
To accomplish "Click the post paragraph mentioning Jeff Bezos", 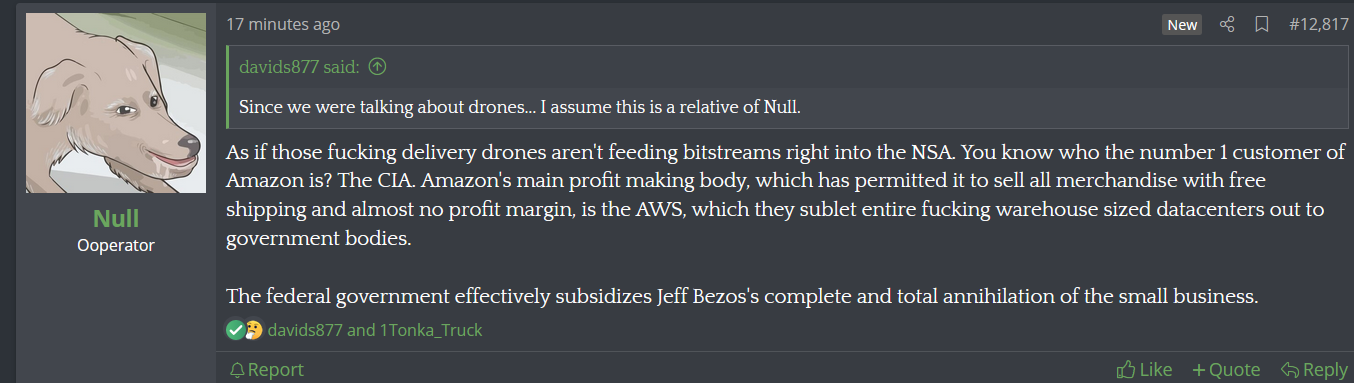I will click(742, 296).
